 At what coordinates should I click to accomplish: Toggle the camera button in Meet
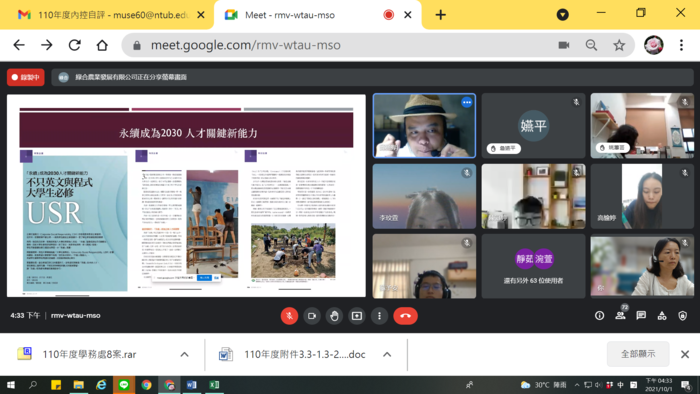pyautogui.click(x=312, y=316)
